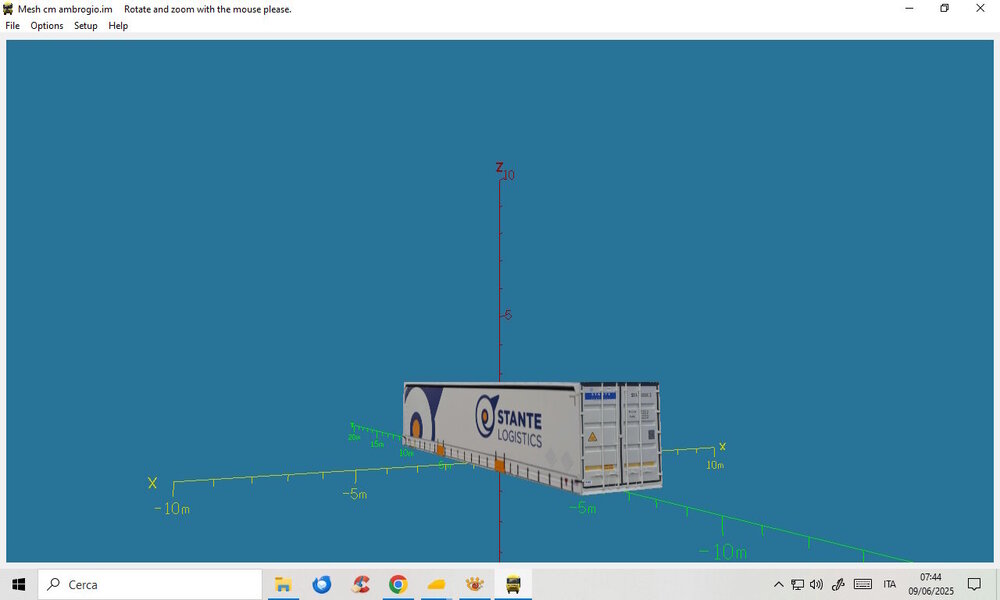Open the notification center
The width and height of the screenshot is (1000, 600).
click(974, 584)
